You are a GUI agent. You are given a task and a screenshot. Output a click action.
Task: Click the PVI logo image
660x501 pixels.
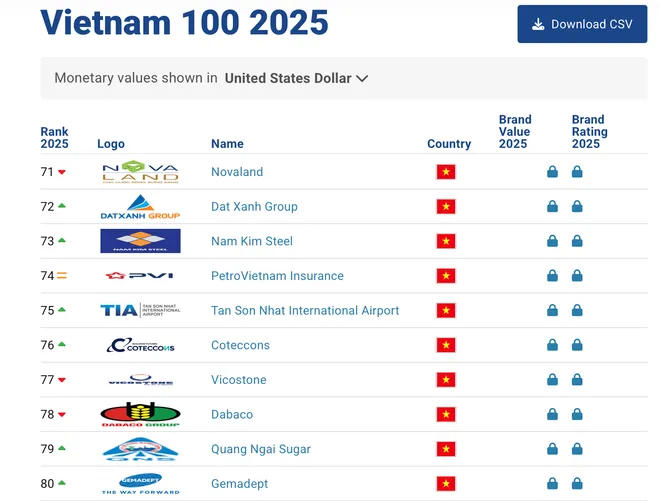(140, 276)
